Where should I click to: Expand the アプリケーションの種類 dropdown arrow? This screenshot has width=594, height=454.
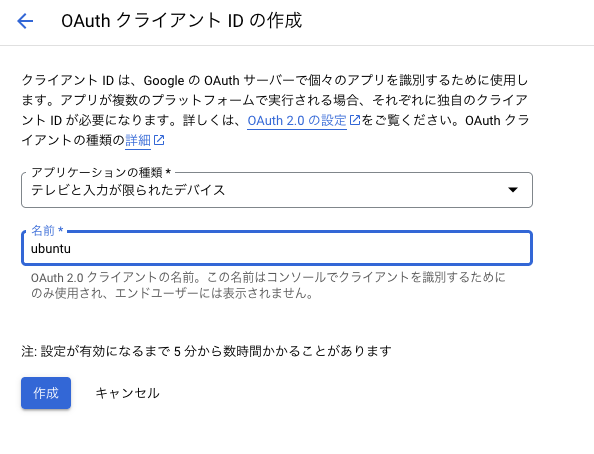(x=513, y=189)
